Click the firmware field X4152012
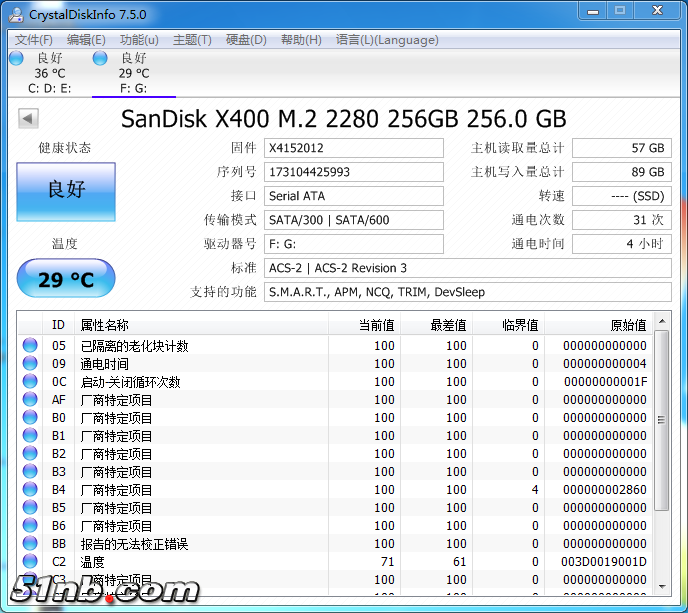This screenshot has width=688, height=613. tap(354, 148)
